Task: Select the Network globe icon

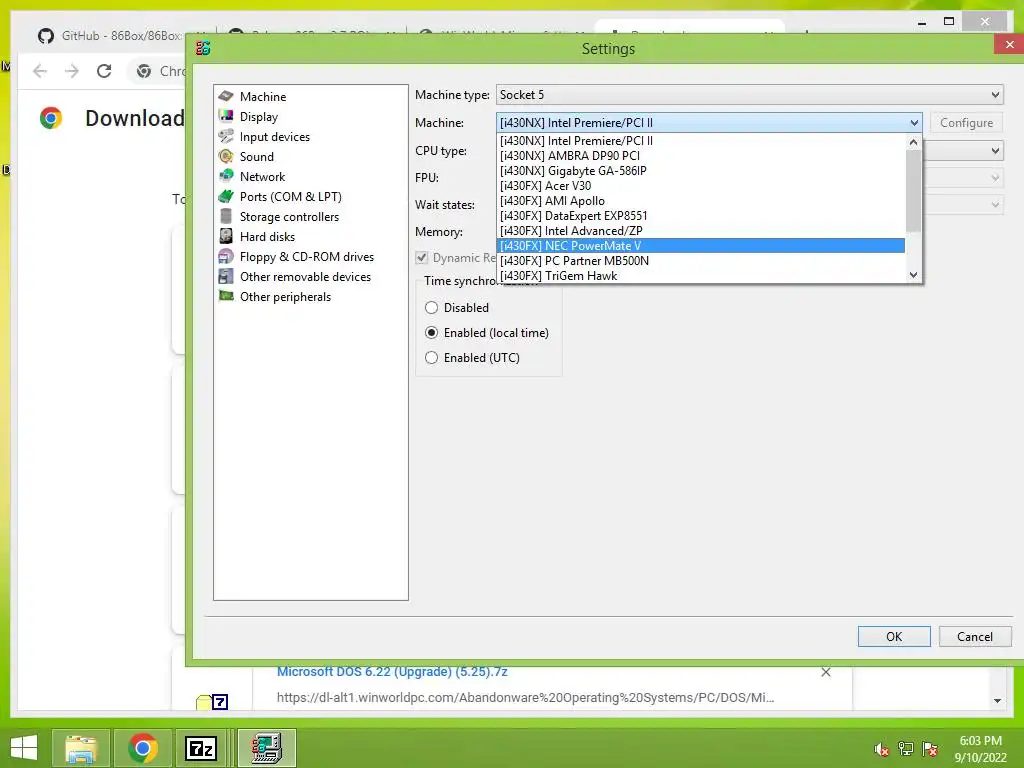Action: coord(226,176)
